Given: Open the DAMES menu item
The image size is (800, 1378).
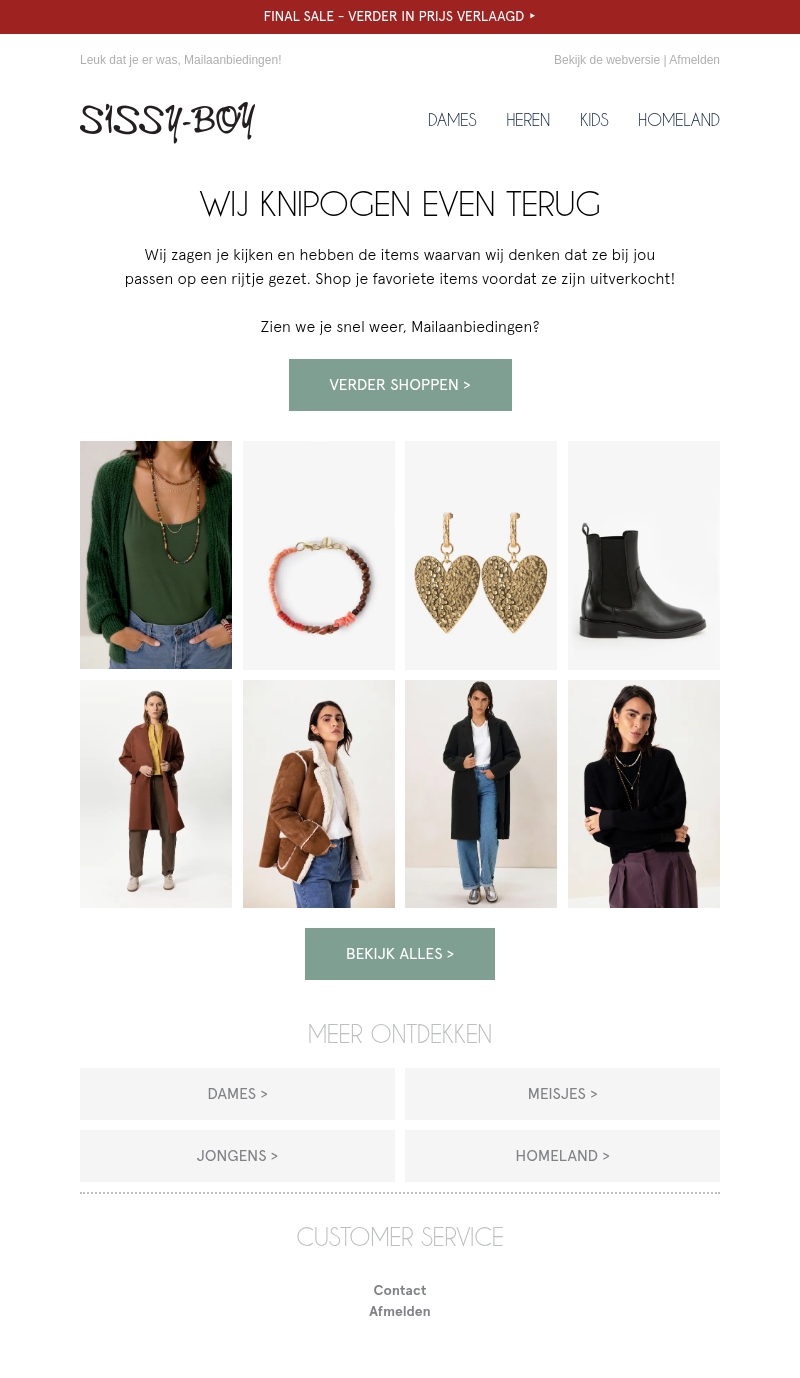Looking at the screenshot, I should pos(452,120).
